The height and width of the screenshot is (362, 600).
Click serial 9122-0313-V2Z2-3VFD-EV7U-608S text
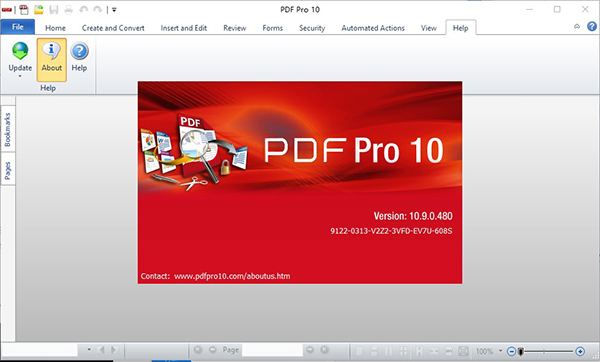pos(391,231)
